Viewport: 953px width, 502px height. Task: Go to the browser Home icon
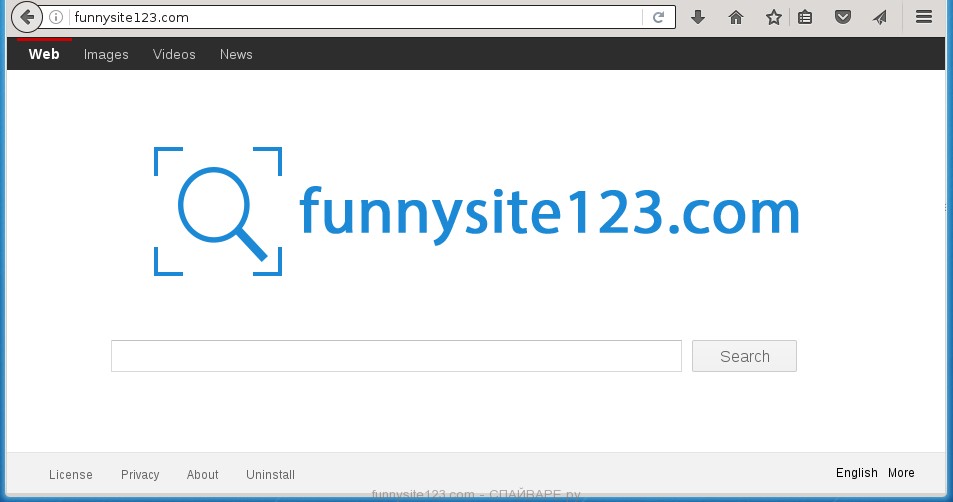pyautogui.click(x=736, y=17)
